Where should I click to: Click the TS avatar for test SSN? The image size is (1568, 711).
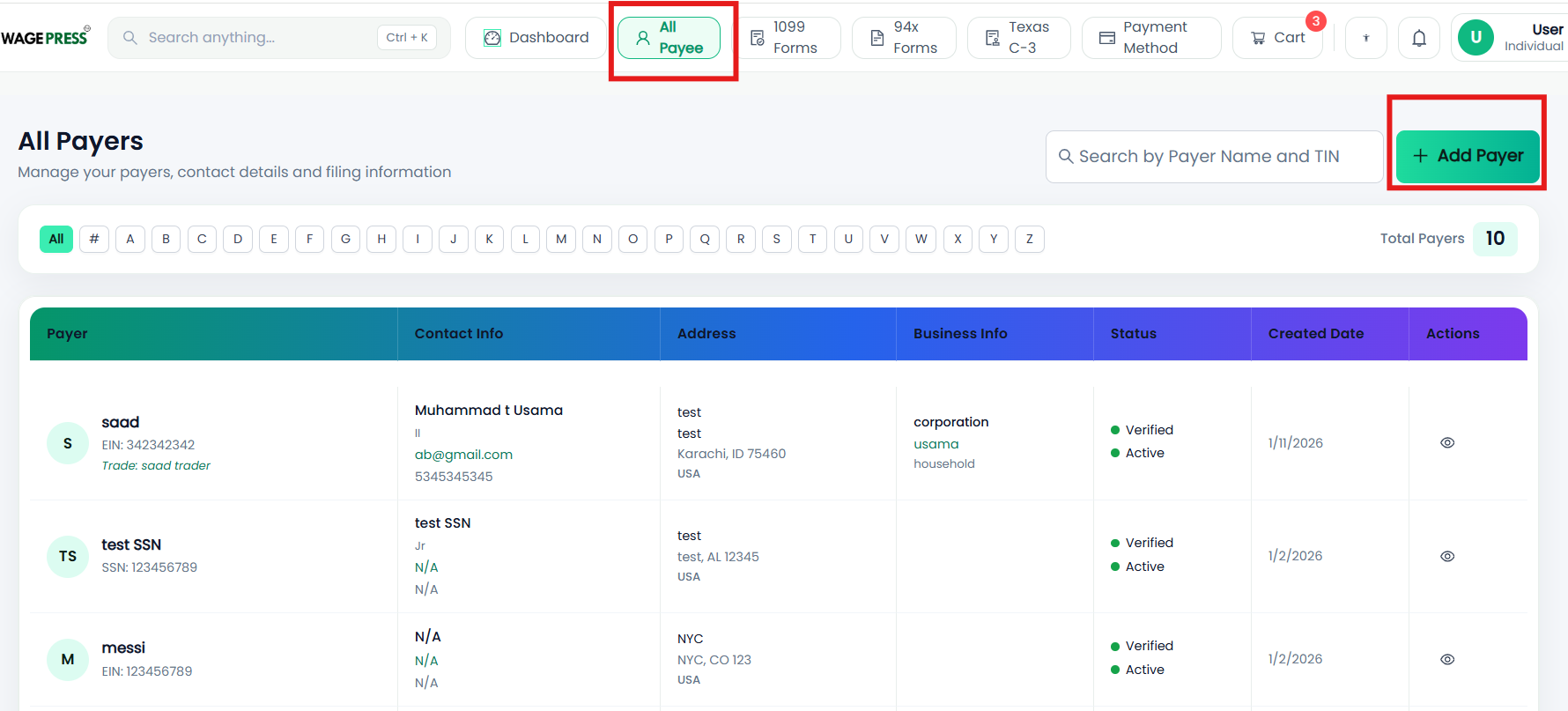(68, 557)
